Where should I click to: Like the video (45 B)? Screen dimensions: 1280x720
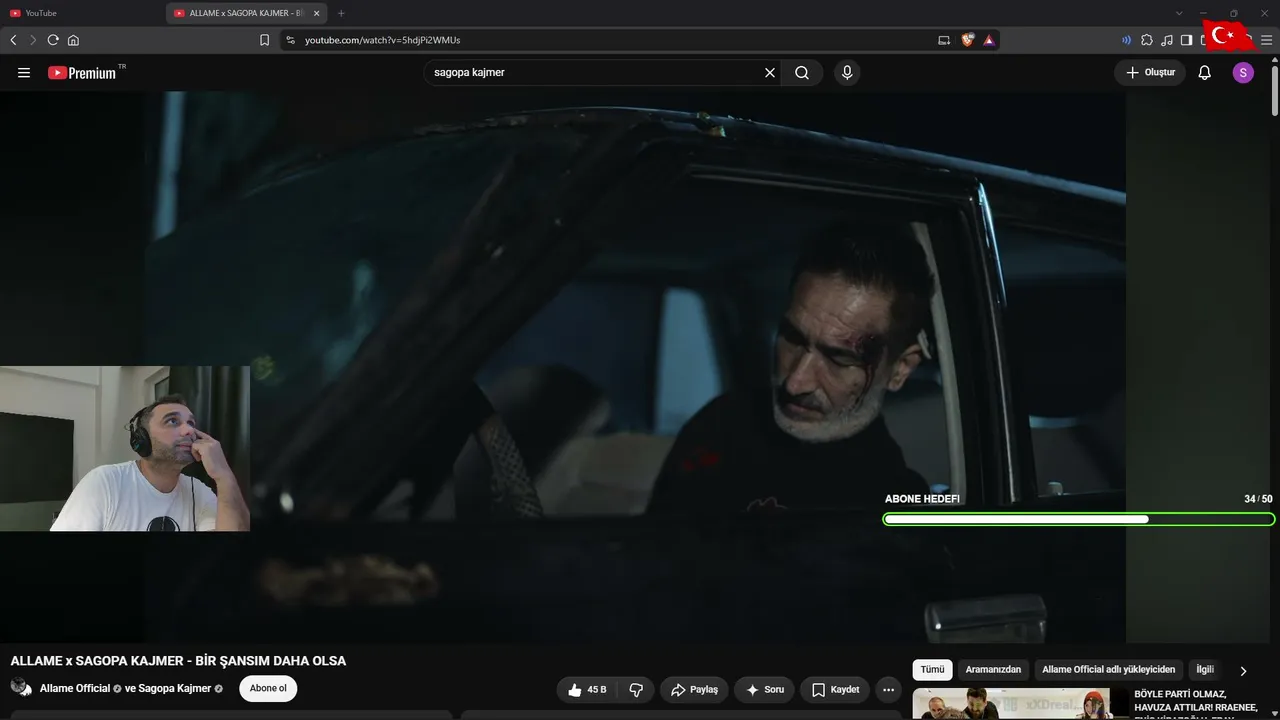coord(587,690)
